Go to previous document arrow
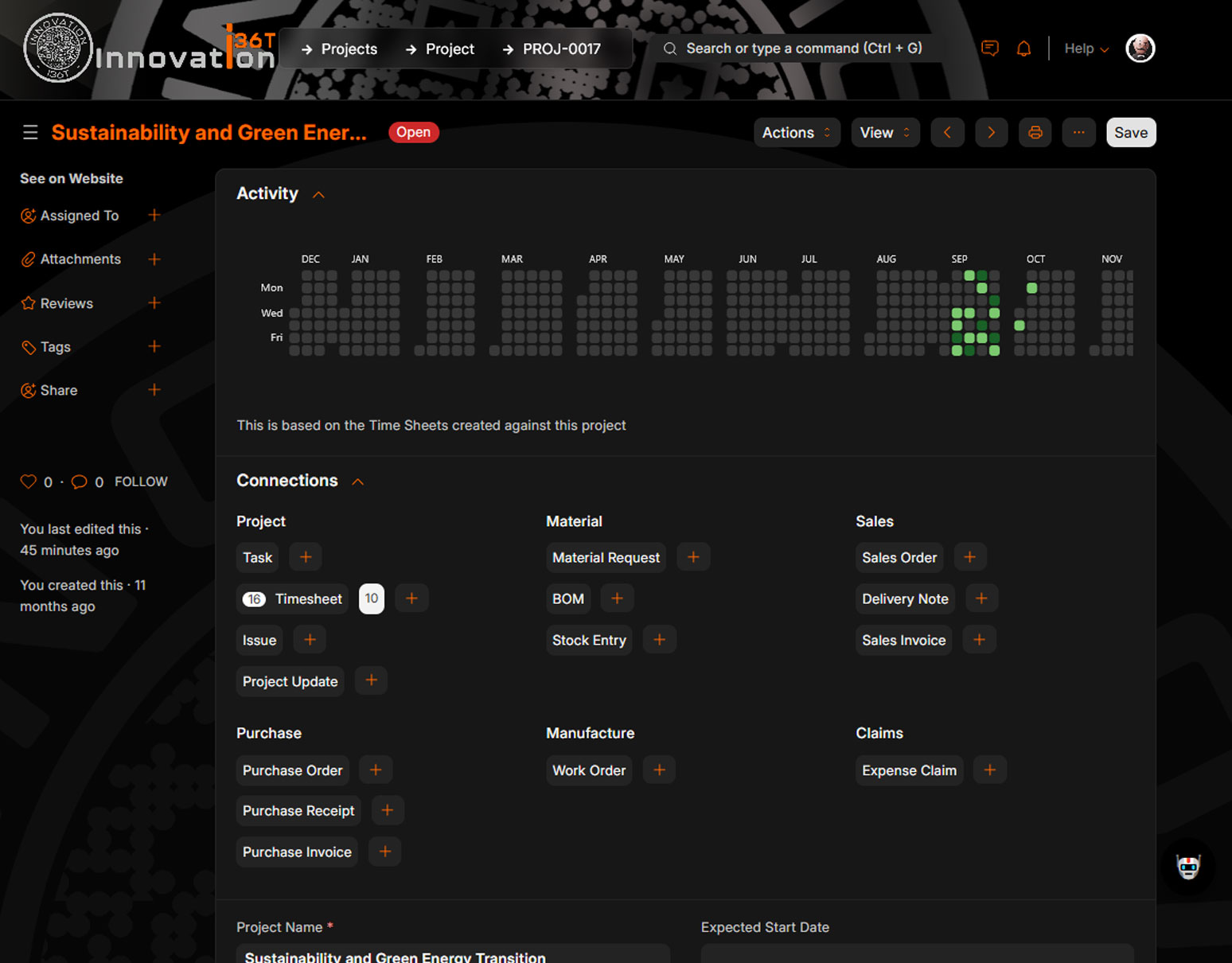 (x=947, y=133)
